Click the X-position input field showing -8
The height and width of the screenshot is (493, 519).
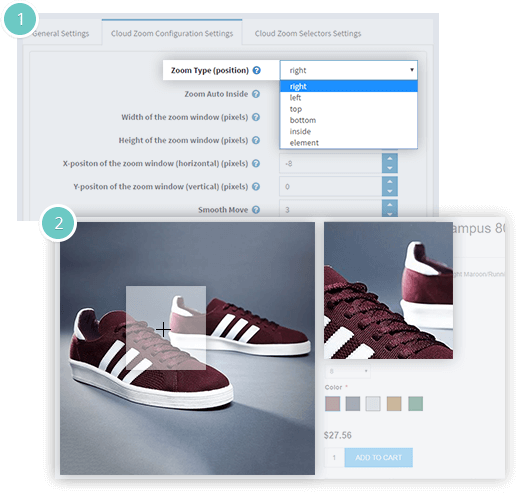point(330,163)
